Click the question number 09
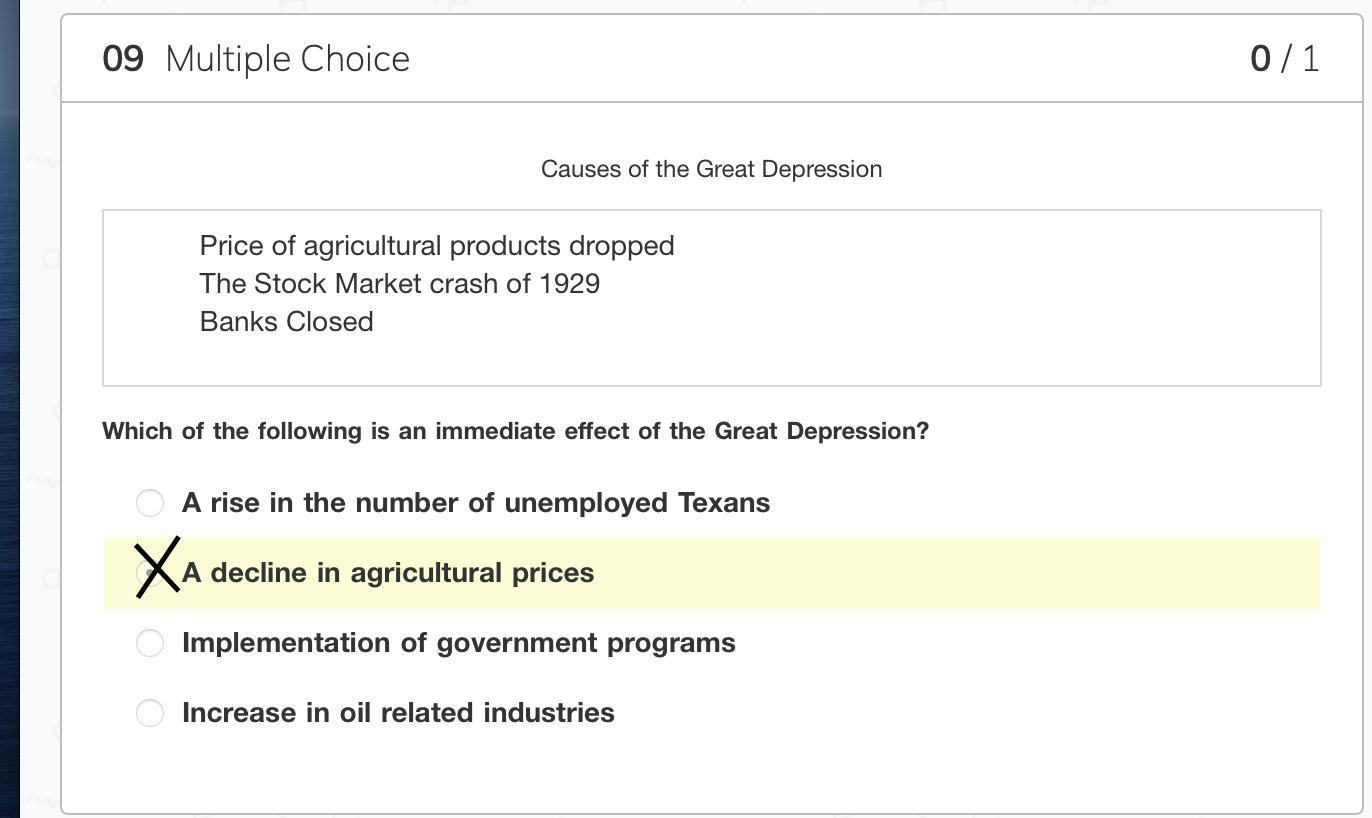The width and height of the screenshot is (1372, 818). pos(123,59)
